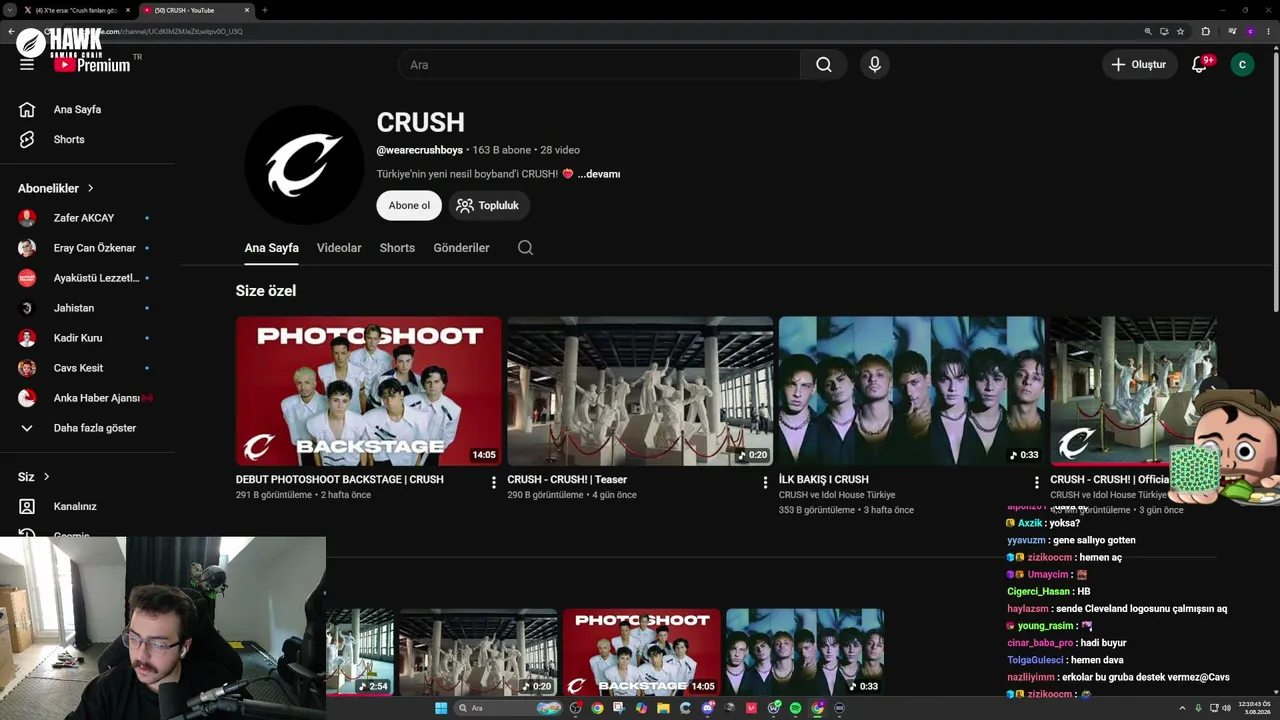Bookmark this page with the star icon
The width and height of the screenshot is (1280, 720).
tap(1181, 31)
